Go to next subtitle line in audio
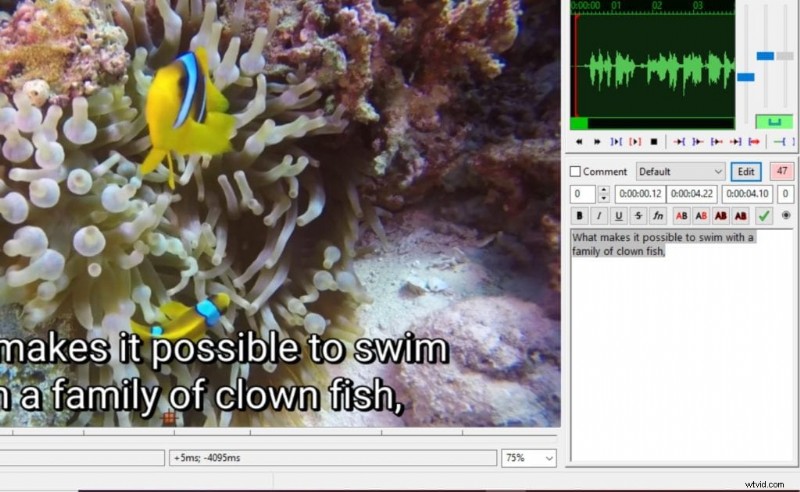This screenshot has height=492, width=800. pyautogui.click(x=597, y=142)
